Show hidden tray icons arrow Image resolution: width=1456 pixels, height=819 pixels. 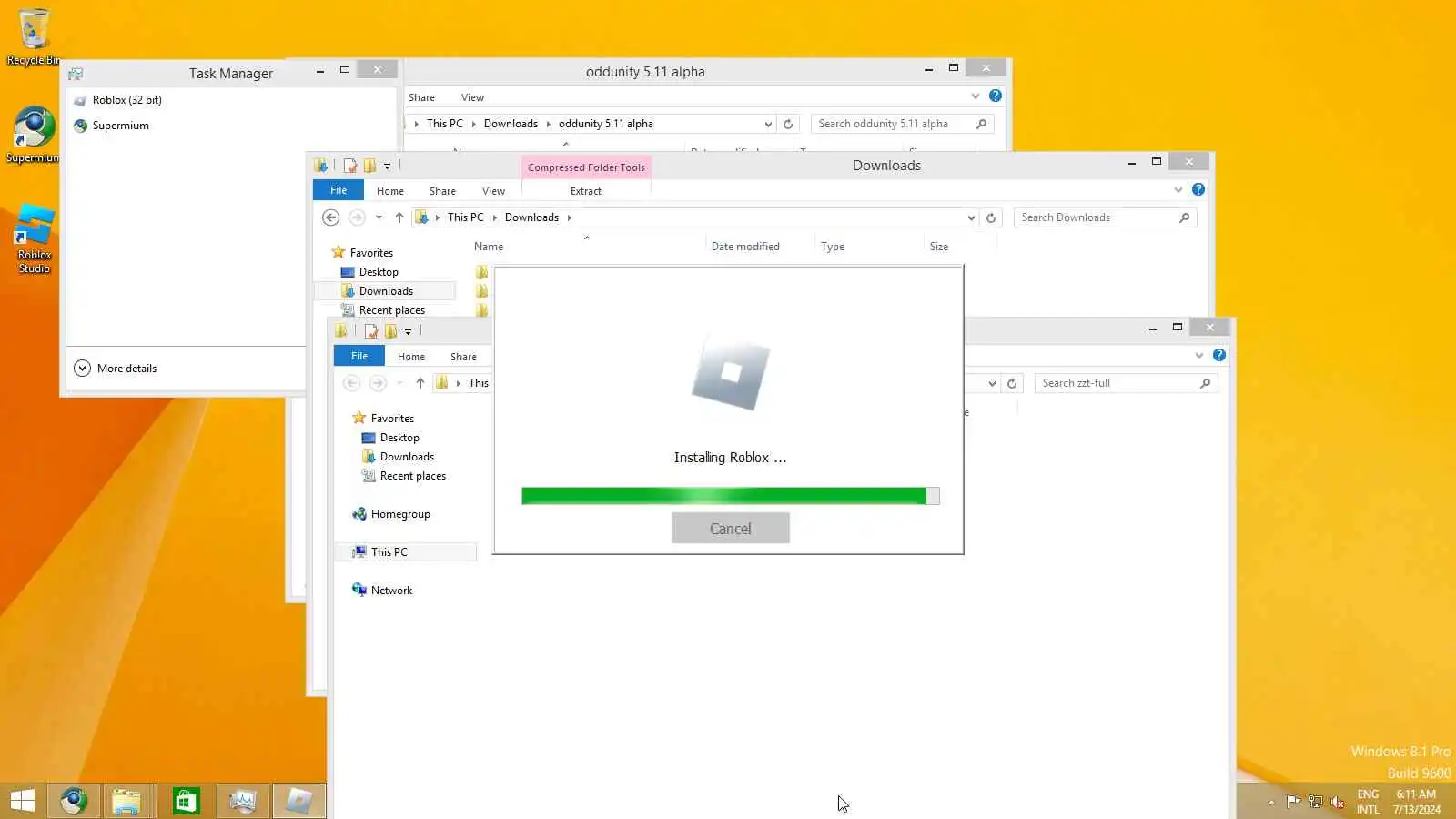(1271, 802)
